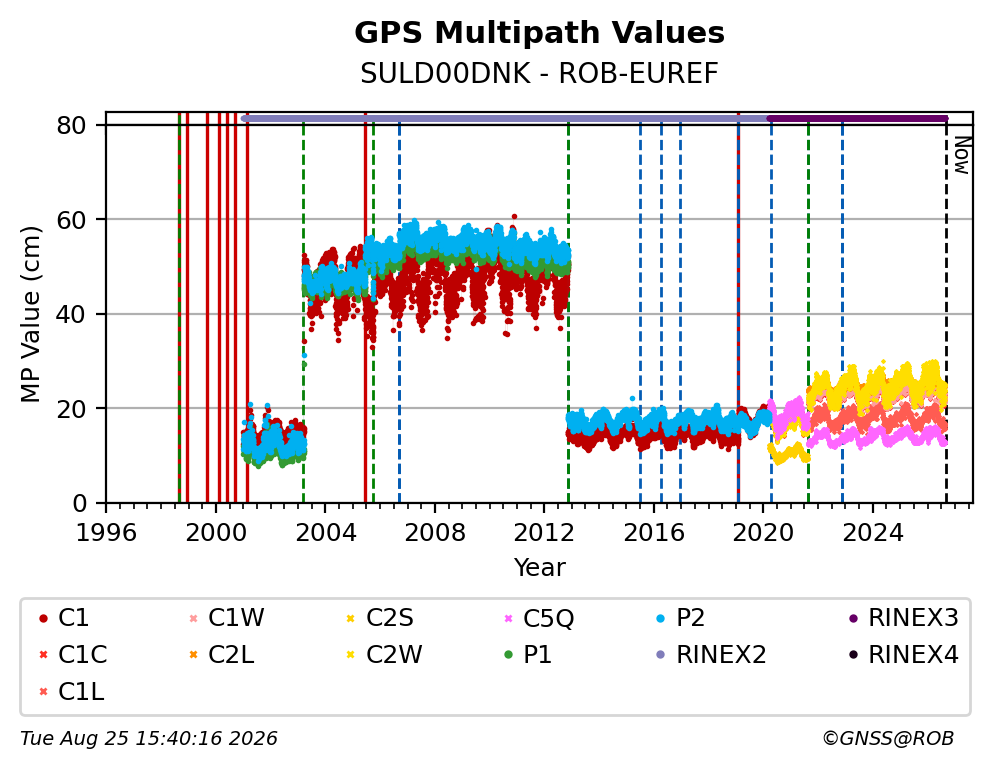992x769 pixels.
Task: Click the C5Q legend marker
Action: pyautogui.click(x=508, y=618)
